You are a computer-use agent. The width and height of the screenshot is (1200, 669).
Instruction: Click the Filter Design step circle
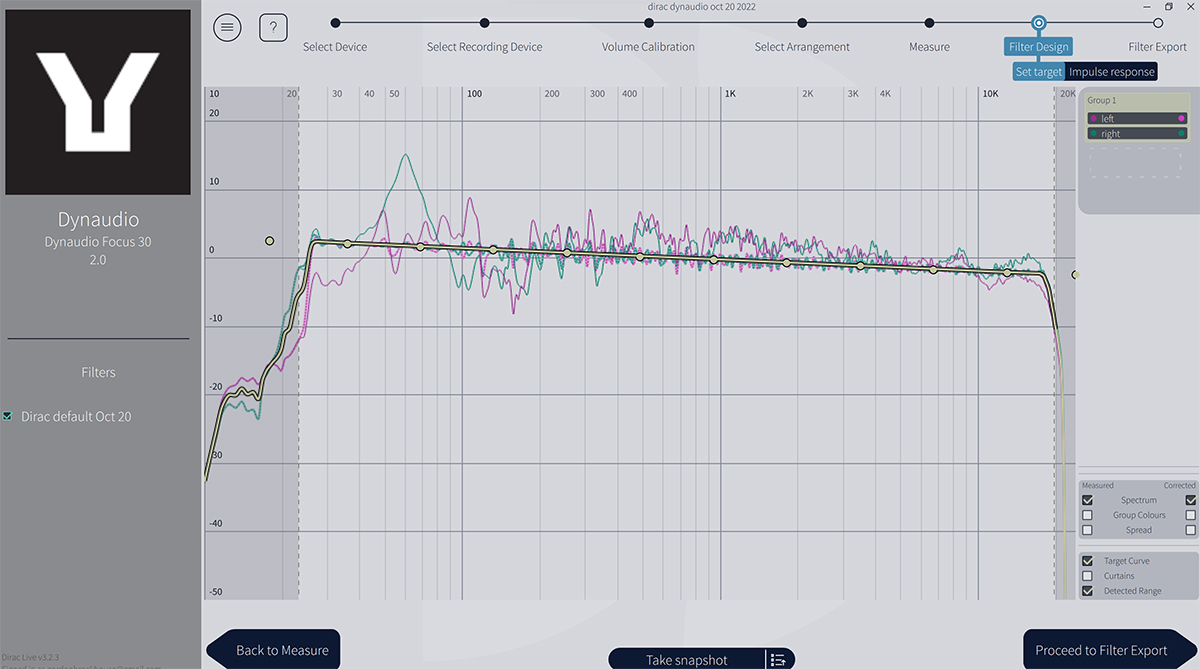[x=1039, y=23]
